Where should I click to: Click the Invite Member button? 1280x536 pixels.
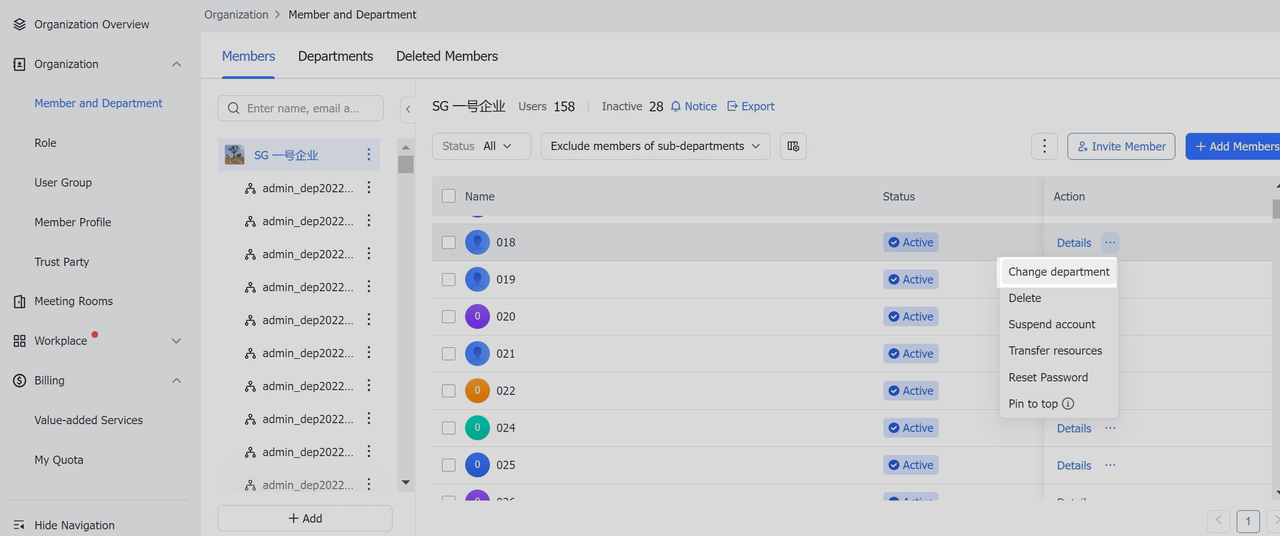(1120, 146)
